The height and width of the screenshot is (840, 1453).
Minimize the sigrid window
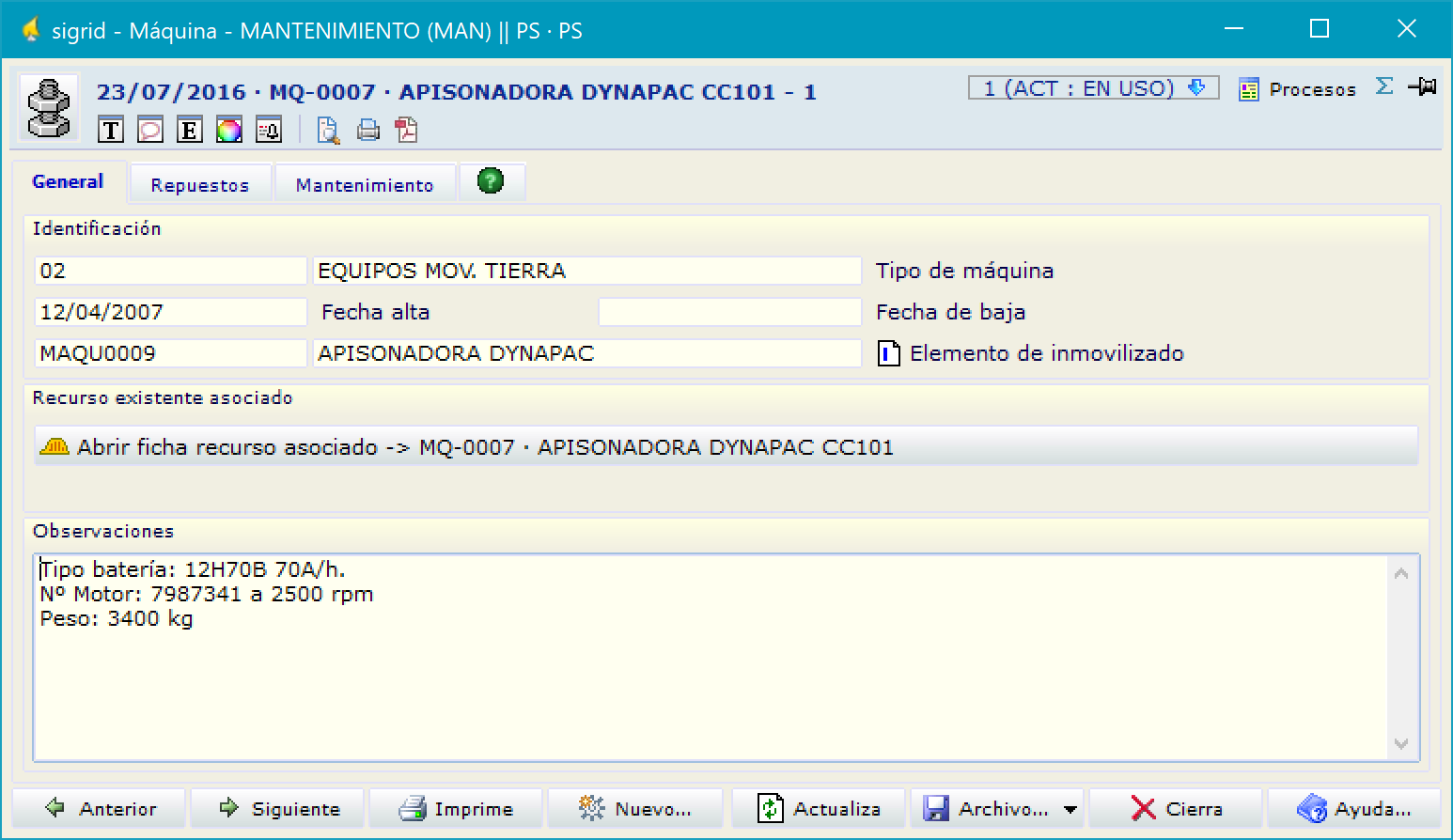coord(1234,29)
